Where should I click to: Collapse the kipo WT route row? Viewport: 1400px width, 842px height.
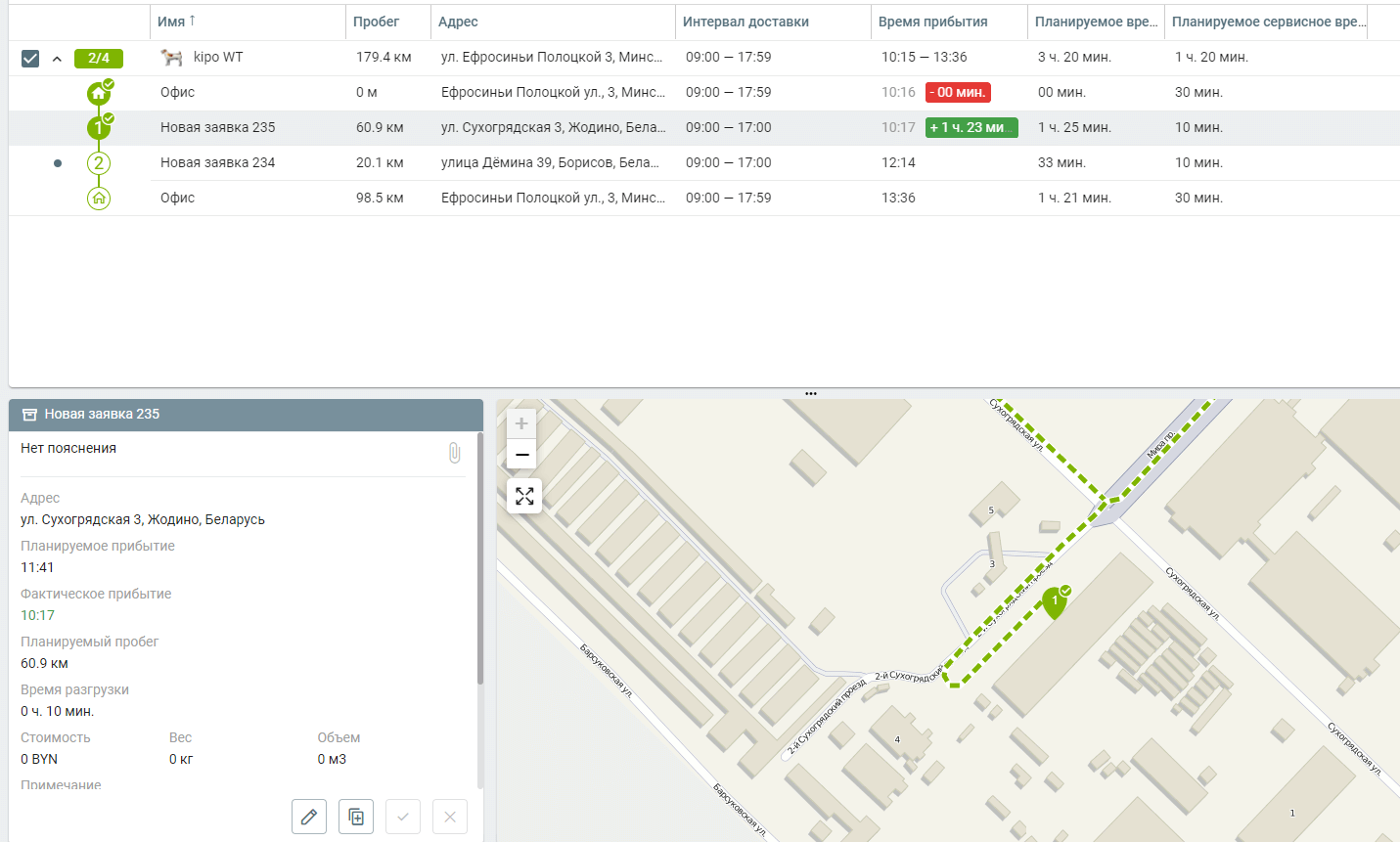[x=57, y=59]
